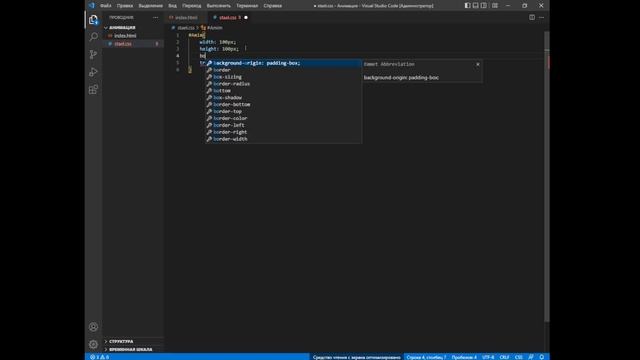The height and width of the screenshot is (360, 640).
Task: Click errors and warnings status indicator
Action: click(99, 357)
